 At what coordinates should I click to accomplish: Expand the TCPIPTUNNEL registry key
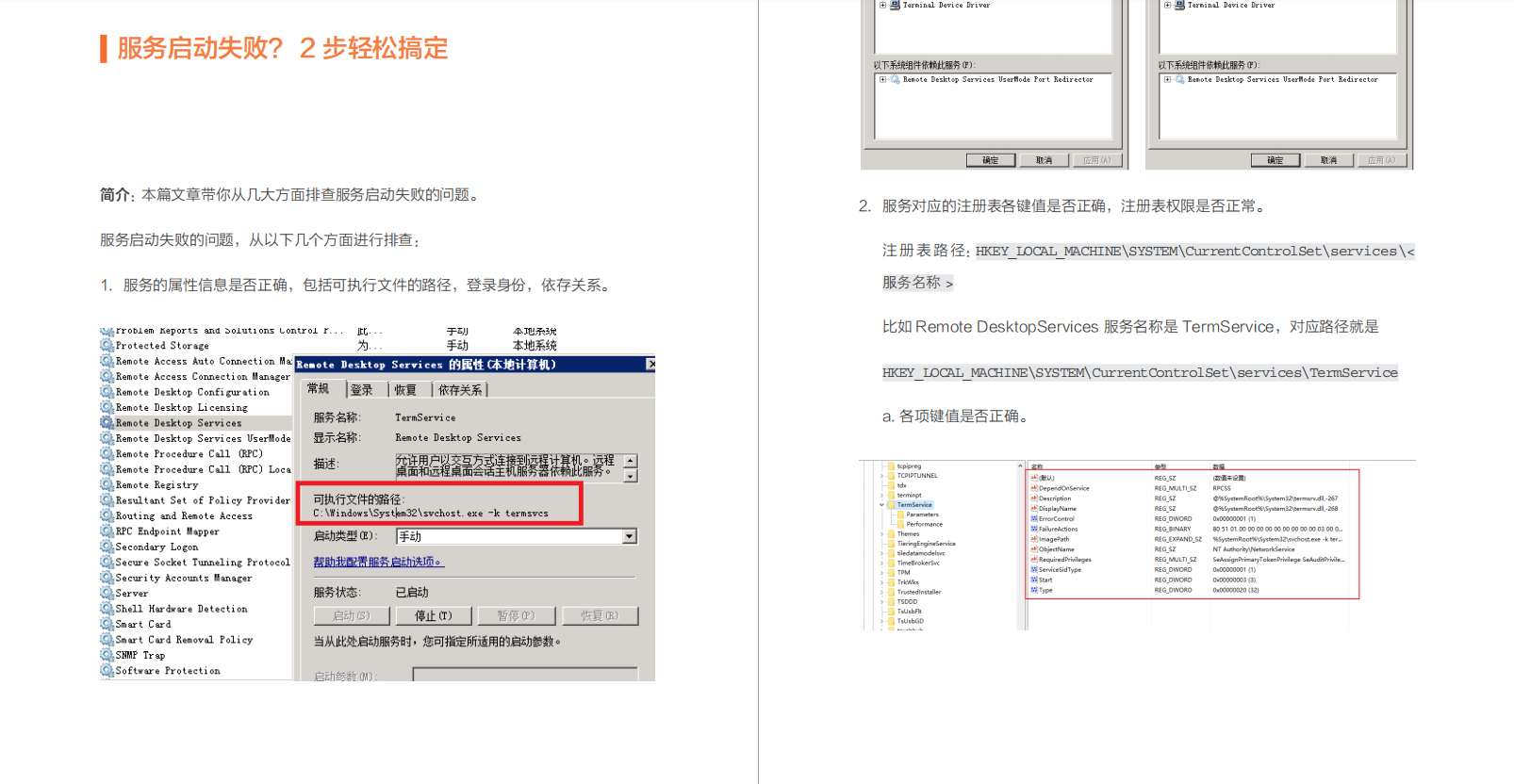tap(882, 476)
